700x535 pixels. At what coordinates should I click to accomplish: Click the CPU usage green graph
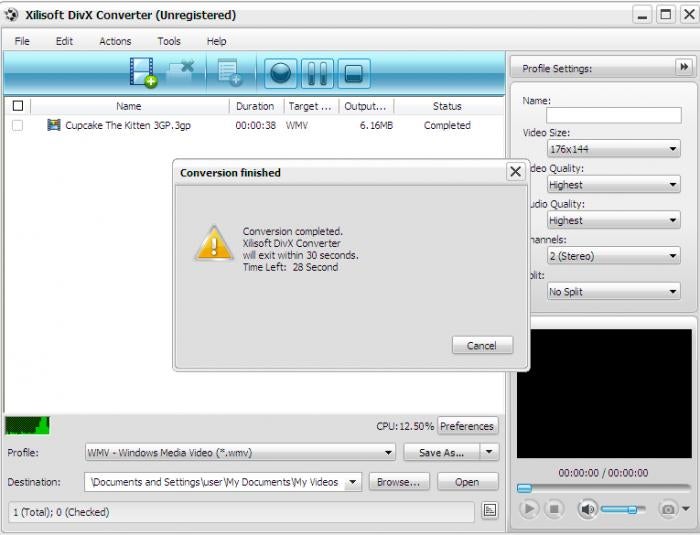tap(27, 426)
